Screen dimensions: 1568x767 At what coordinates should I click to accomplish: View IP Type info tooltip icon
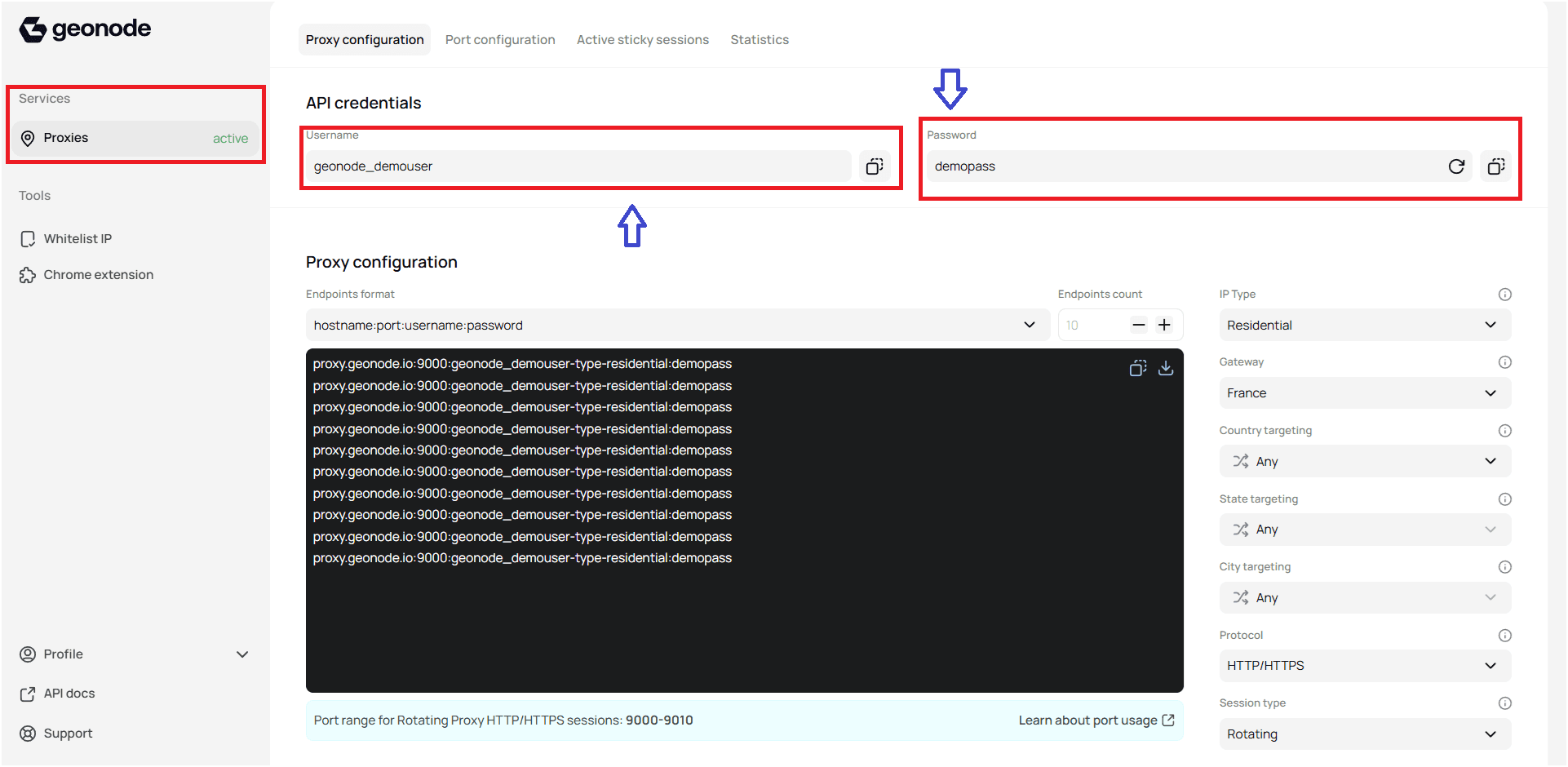1504,294
